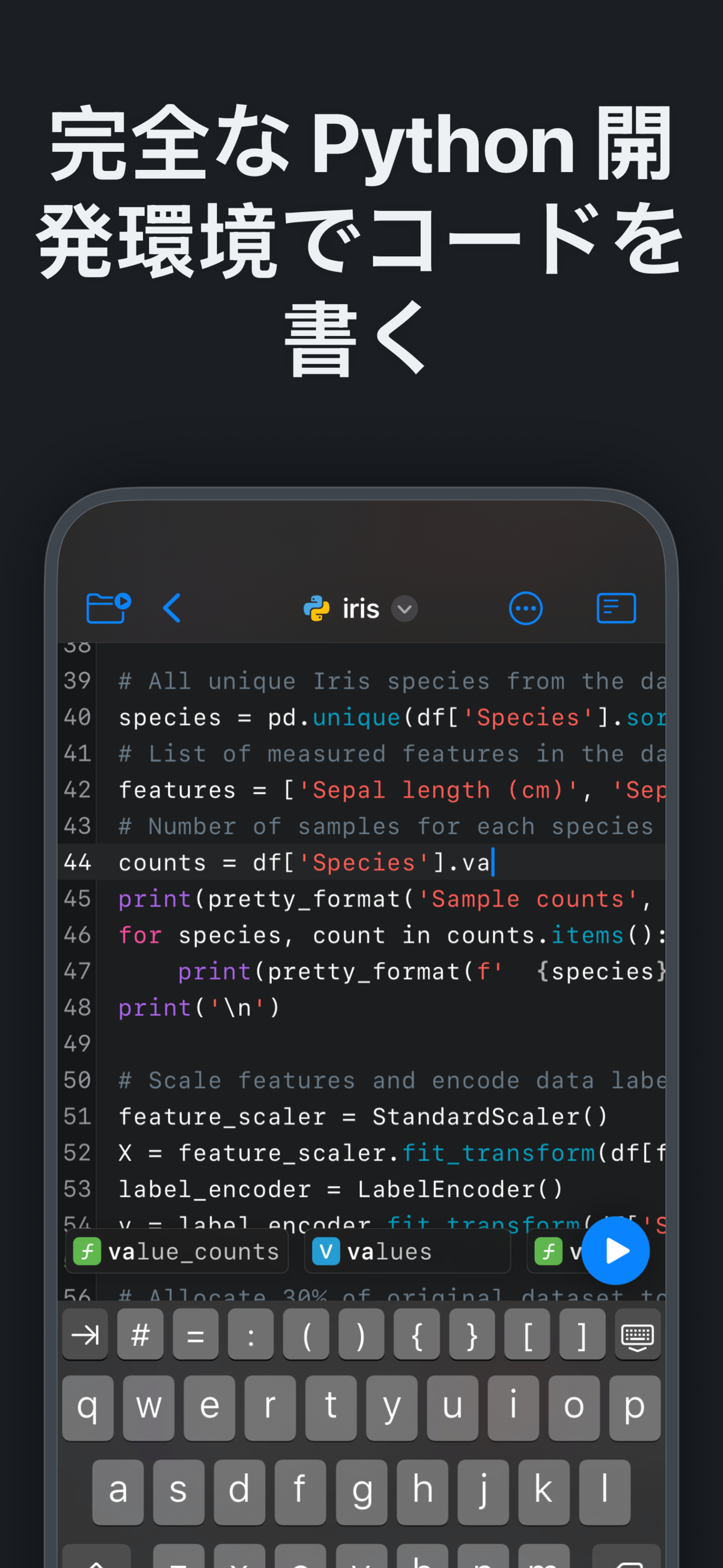Insert an opening square bracket

pyautogui.click(x=527, y=1335)
